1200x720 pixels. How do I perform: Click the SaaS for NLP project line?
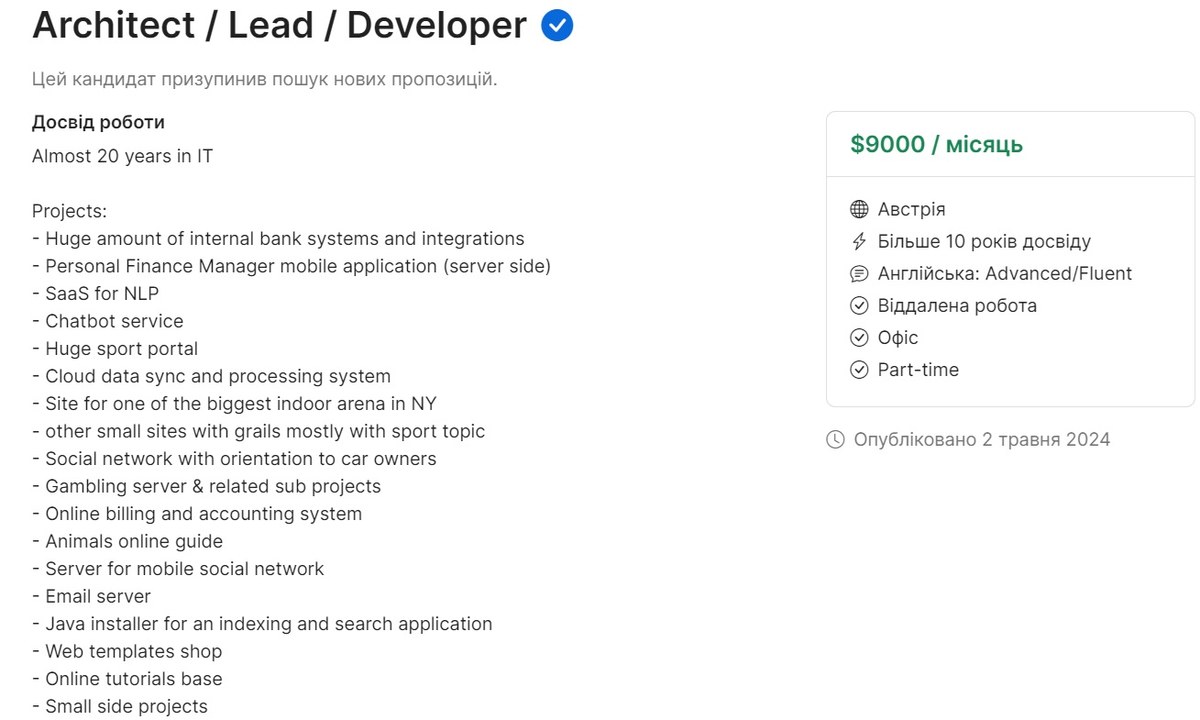point(95,293)
